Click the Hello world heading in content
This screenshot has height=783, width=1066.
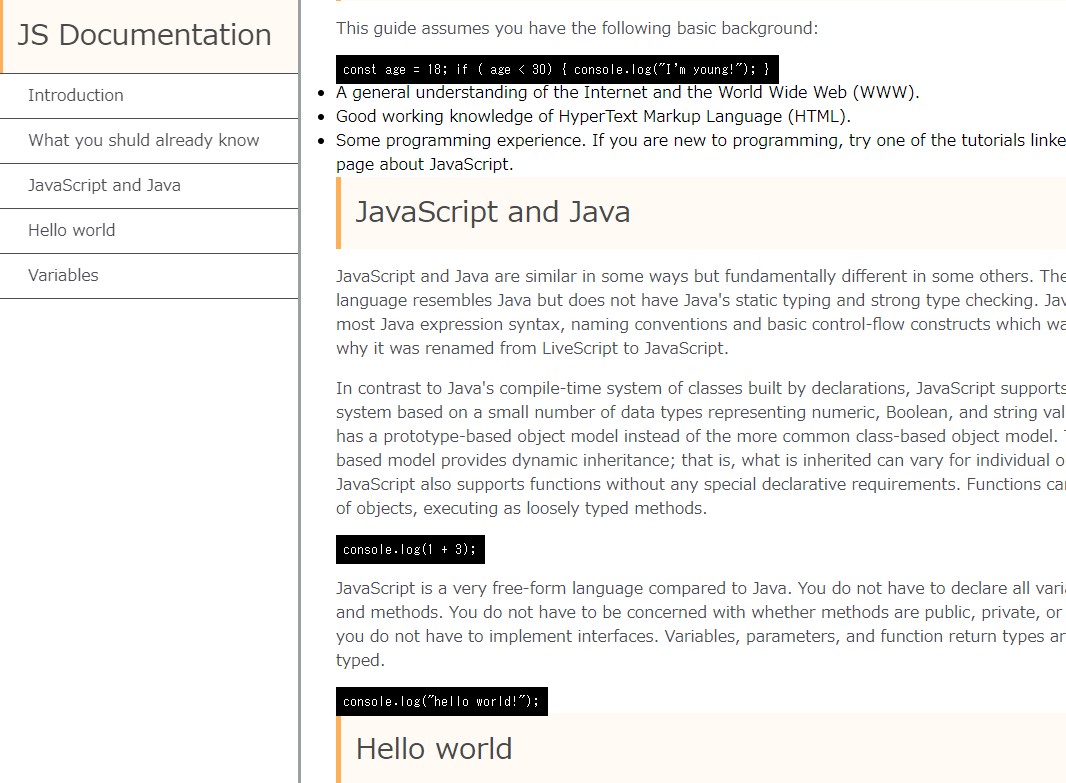[x=433, y=749]
